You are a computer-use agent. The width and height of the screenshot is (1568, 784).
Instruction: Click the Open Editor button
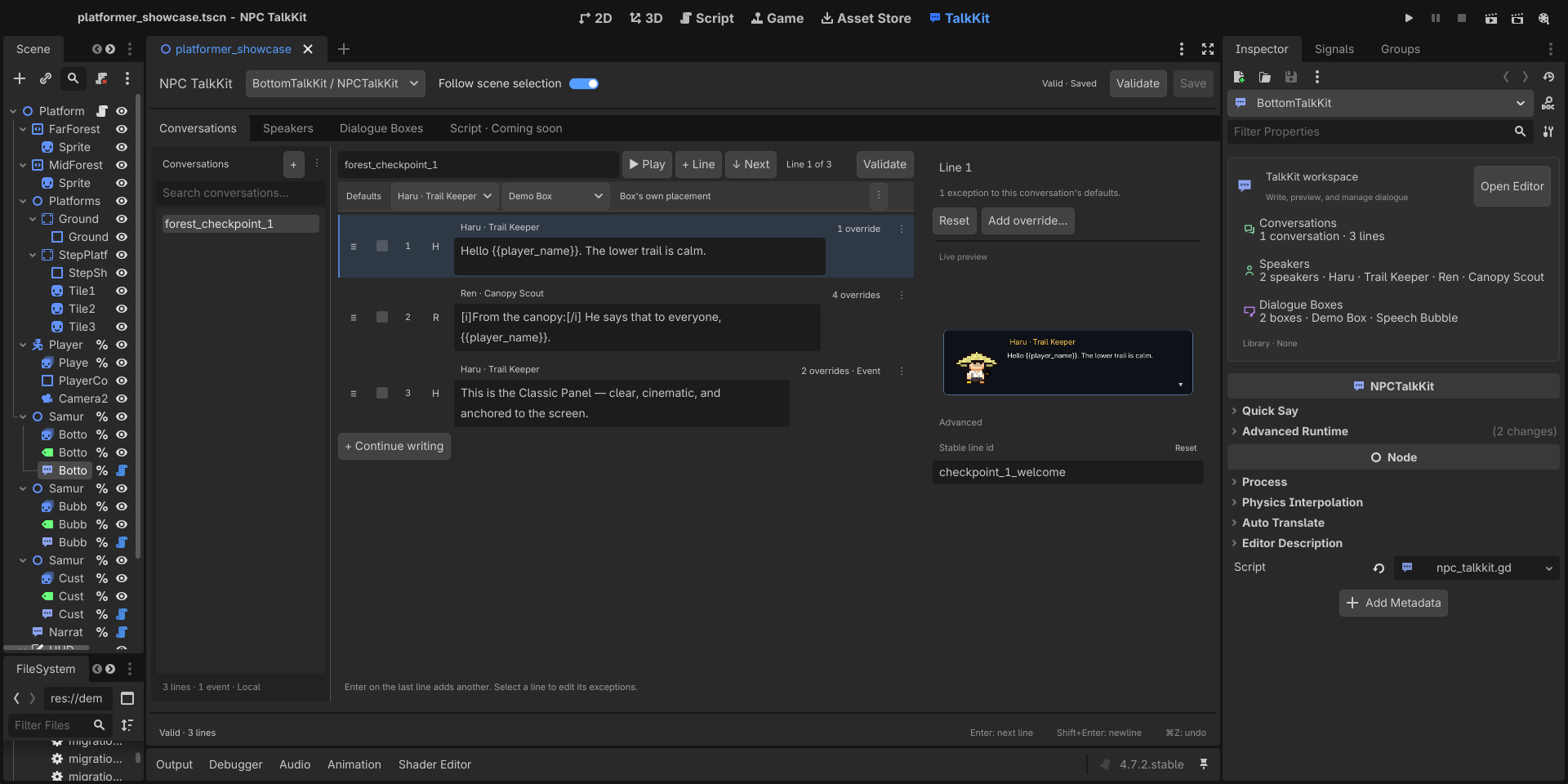pyautogui.click(x=1512, y=186)
